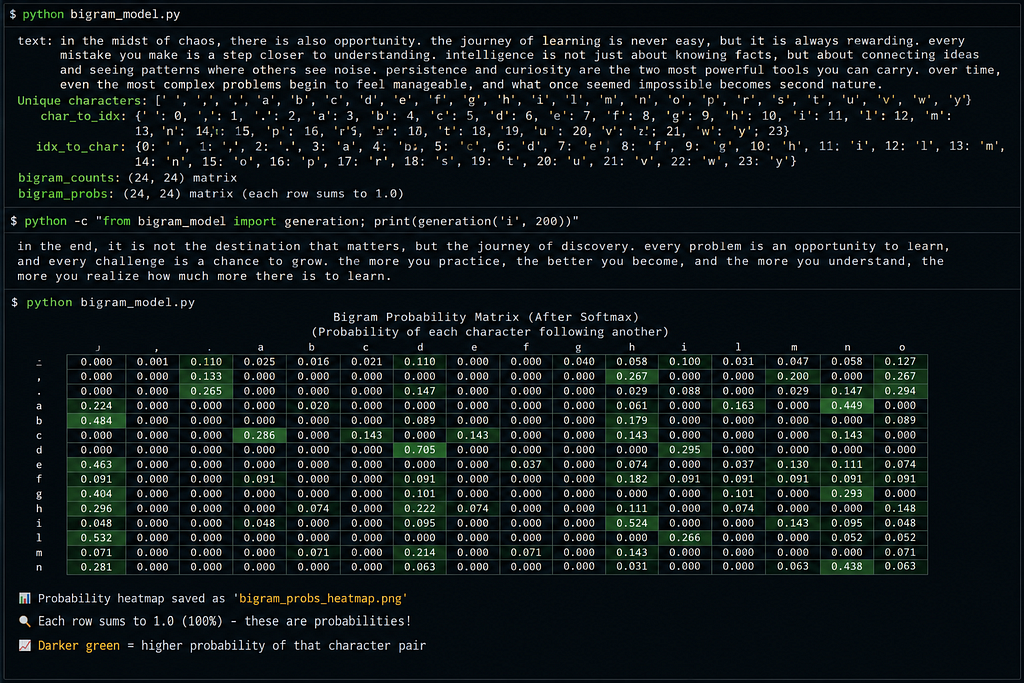Click the 'o' column header of the matrix
This screenshot has height=683, width=1024.
pyautogui.click(x=901, y=347)
